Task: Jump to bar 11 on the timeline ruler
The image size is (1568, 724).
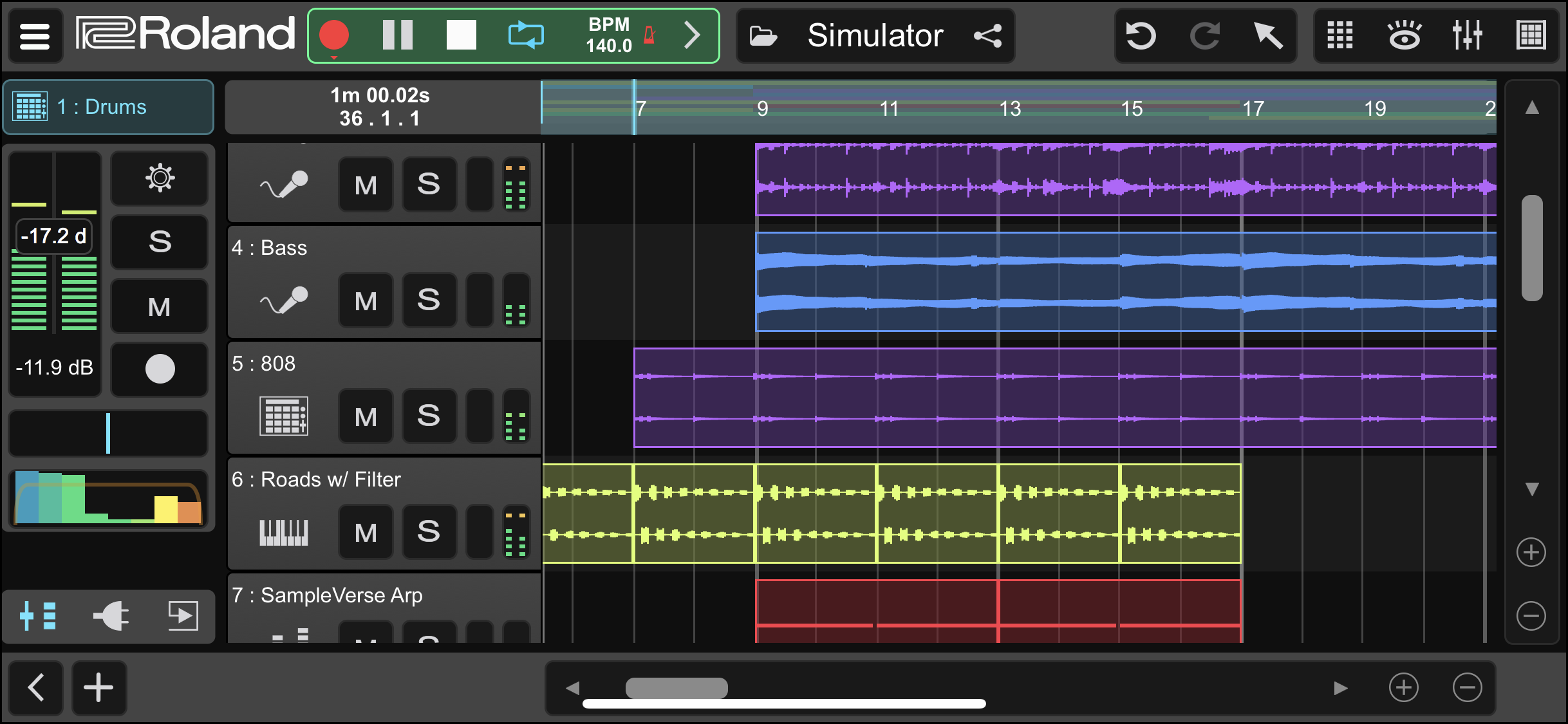Action: [x=889, y=109]
